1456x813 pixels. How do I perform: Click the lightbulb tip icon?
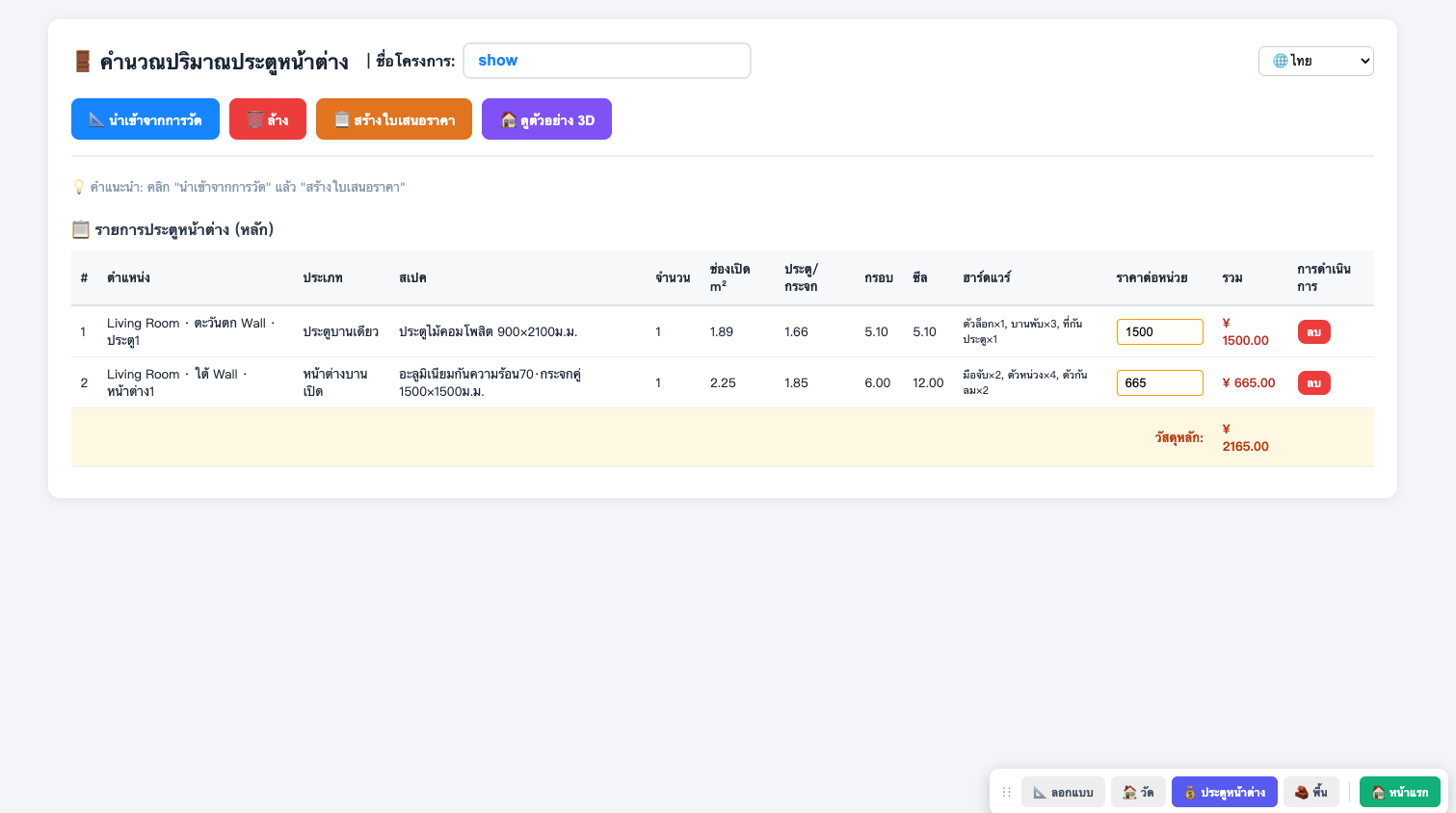[79, 187]
